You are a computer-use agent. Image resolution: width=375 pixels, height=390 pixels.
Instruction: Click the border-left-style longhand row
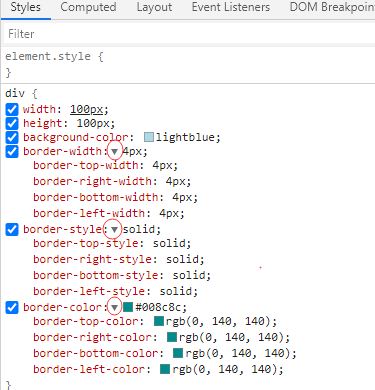click(x=115, y=291)
